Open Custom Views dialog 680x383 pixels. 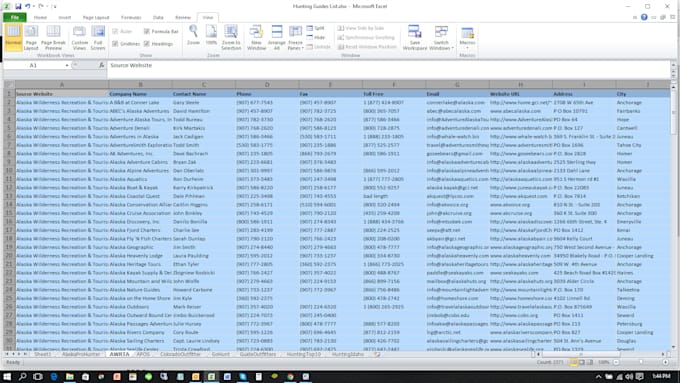tap(79, 38)
